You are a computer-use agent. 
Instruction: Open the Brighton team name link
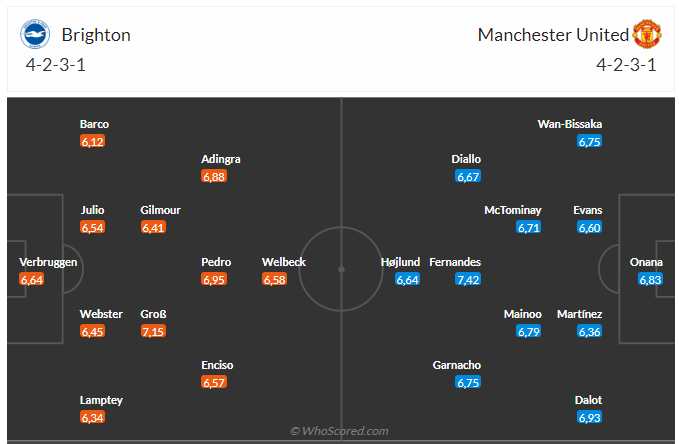pyautogui.click(x=96, y=35)
